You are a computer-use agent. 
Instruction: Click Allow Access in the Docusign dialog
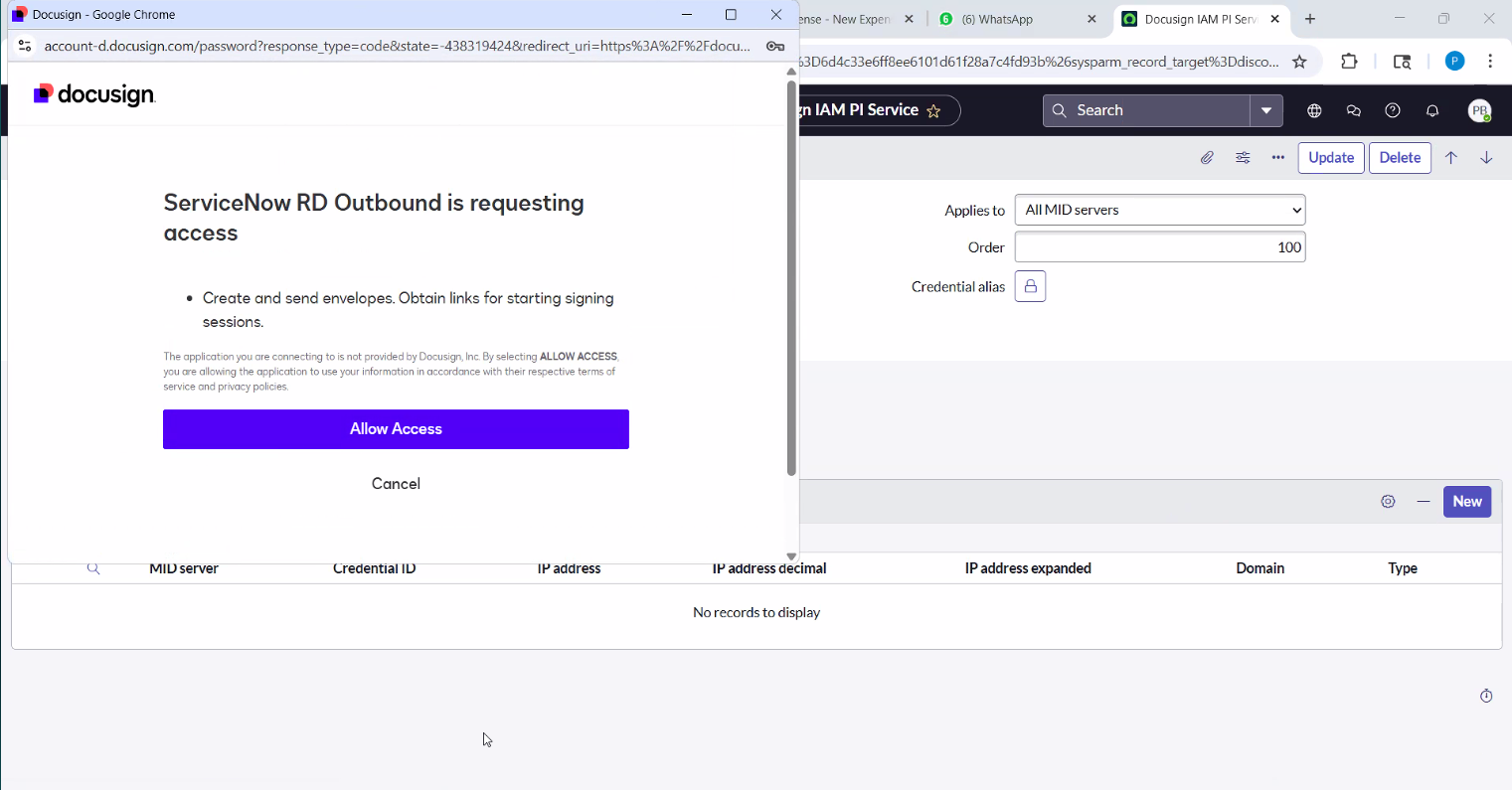[x=395, y=428]
